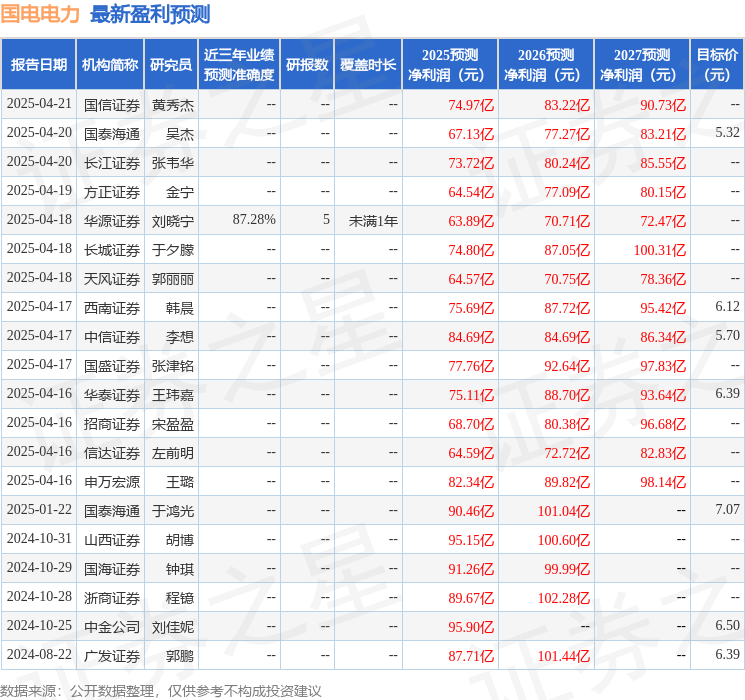The height and width of the screenshot is (700, 745).
Task: Click the 华源证券 institution name
Action: 111,220
